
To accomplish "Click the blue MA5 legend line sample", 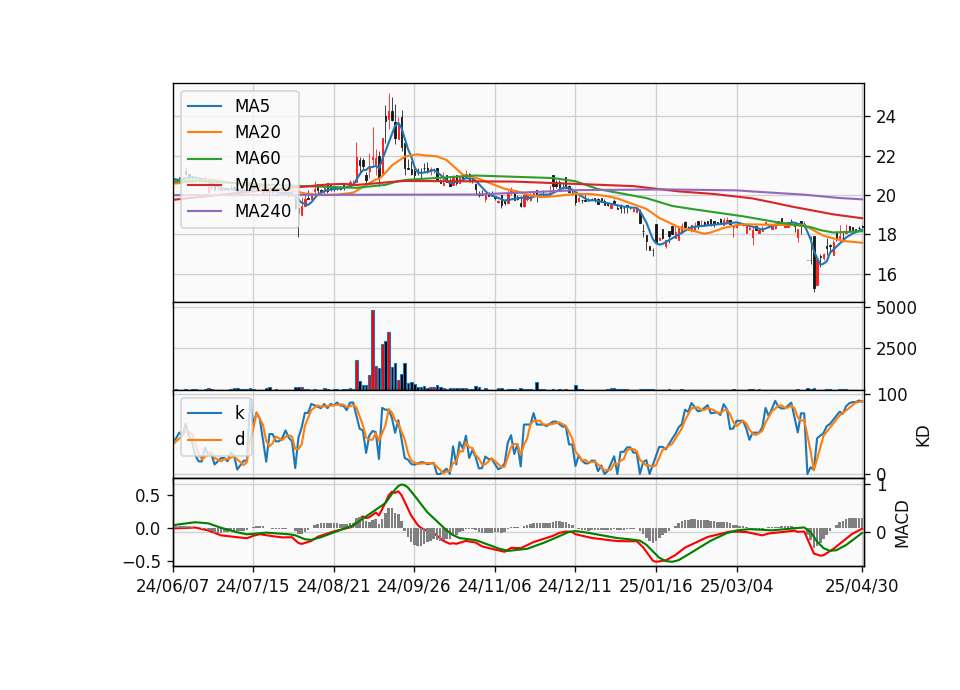I will 204,106.
